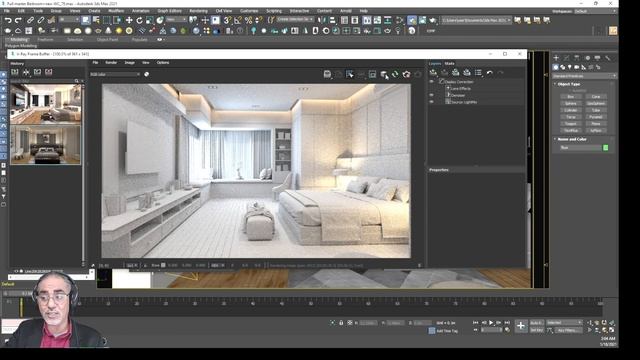Viewport: 640px width, 360px height.
Task: Open the Render menu in frame buffer
Action: [111, 62]
